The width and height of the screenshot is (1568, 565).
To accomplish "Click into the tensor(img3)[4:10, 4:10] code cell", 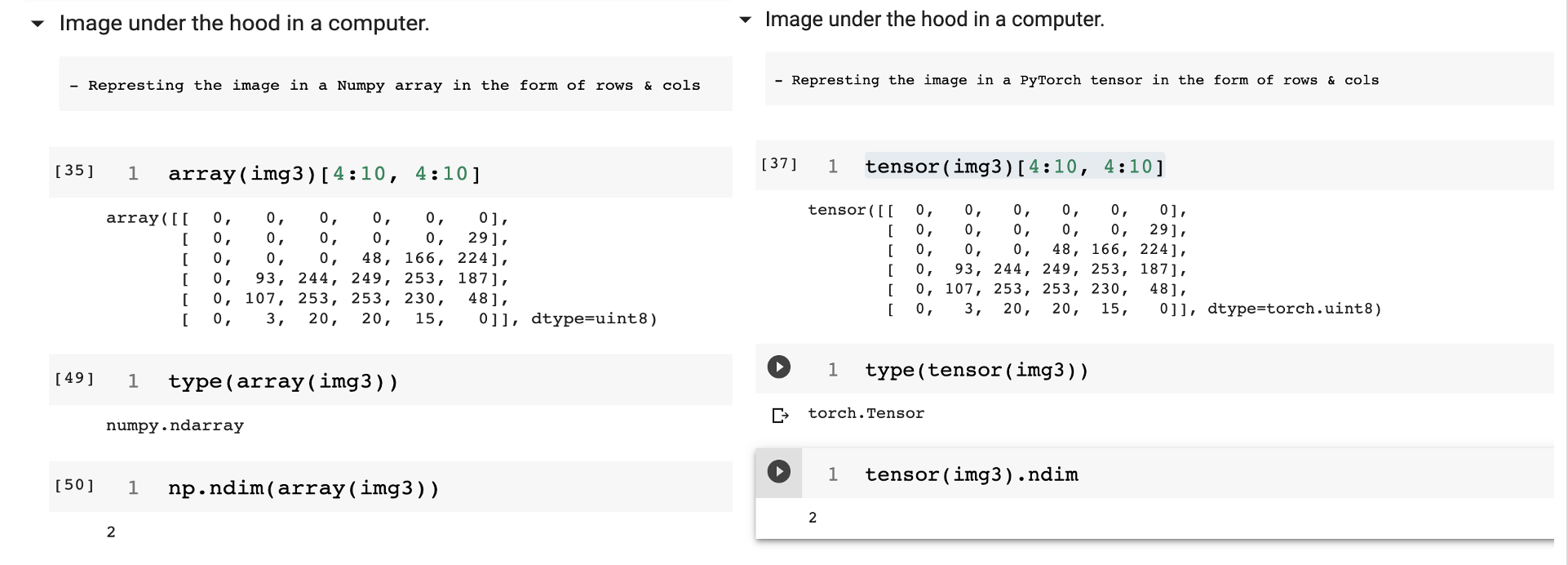I will click(1207, 167).
